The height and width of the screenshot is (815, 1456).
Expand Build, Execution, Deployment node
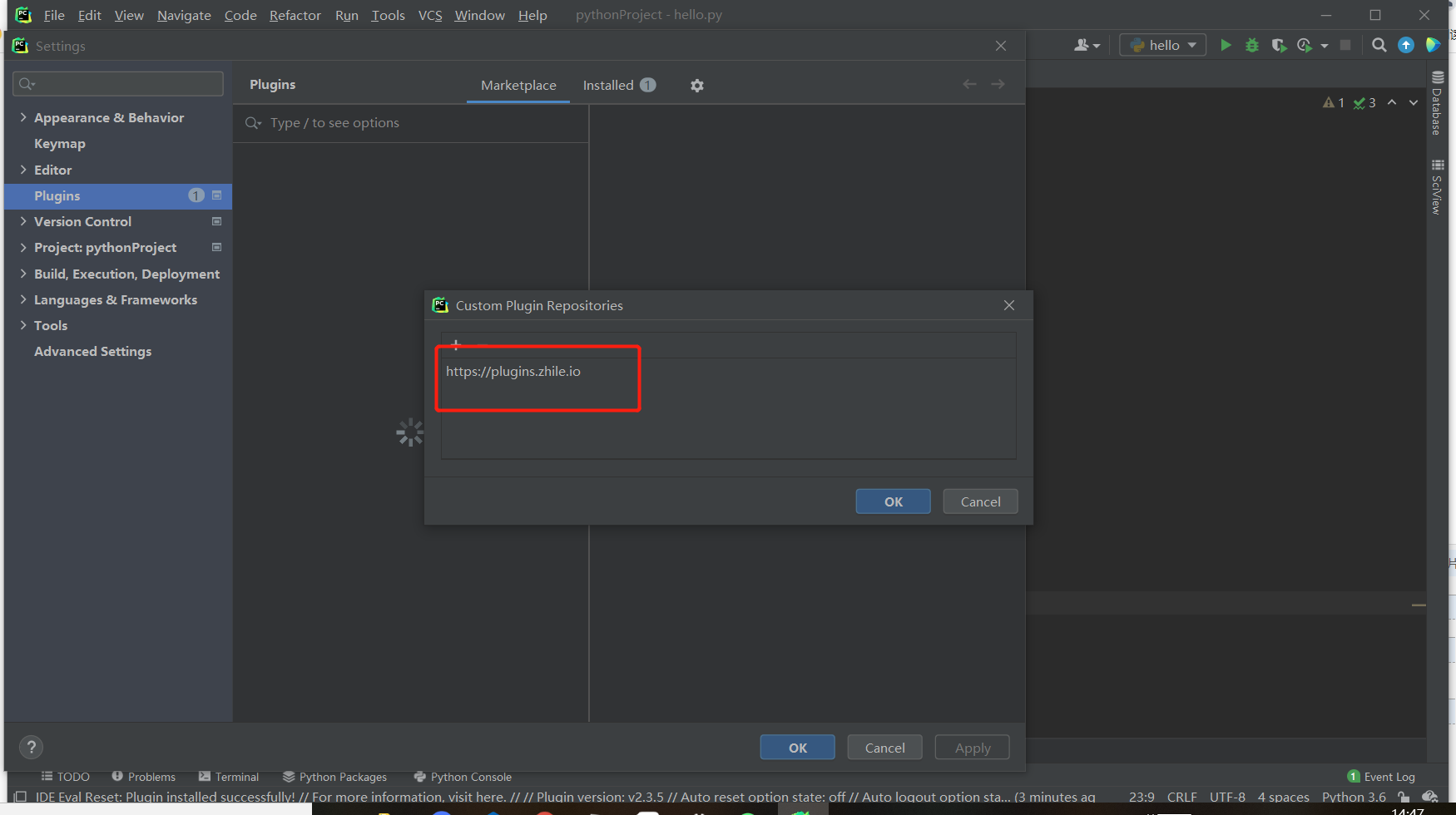23,274
